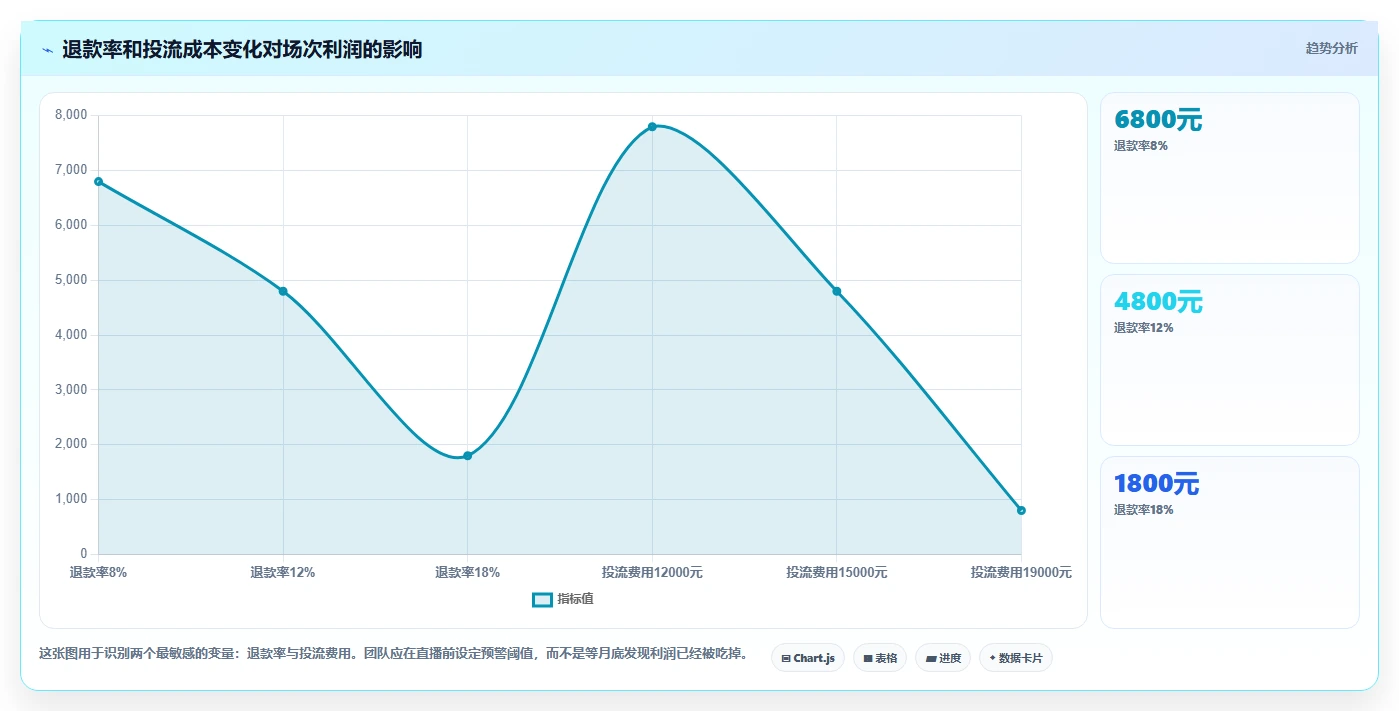
Task: Click the description text below the chart
Action: 393,654
